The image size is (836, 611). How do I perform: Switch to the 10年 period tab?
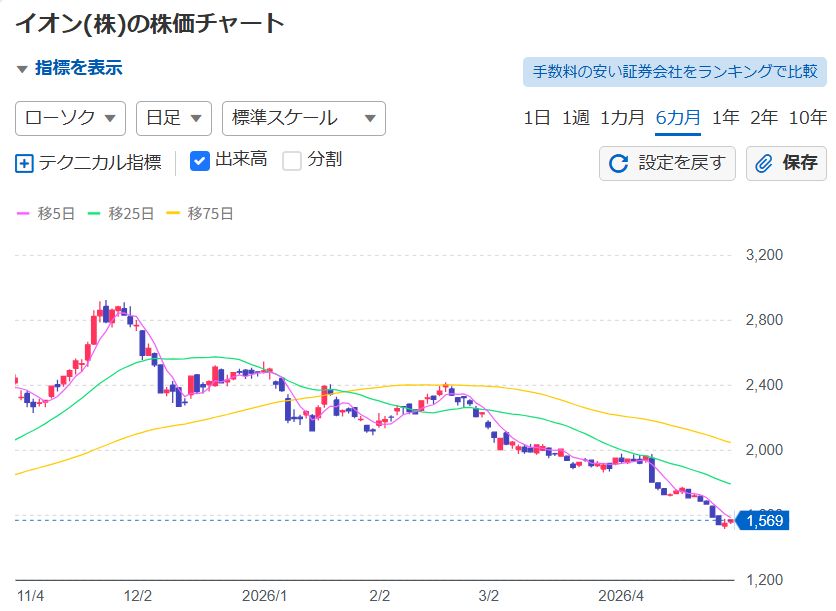[811, 117]
